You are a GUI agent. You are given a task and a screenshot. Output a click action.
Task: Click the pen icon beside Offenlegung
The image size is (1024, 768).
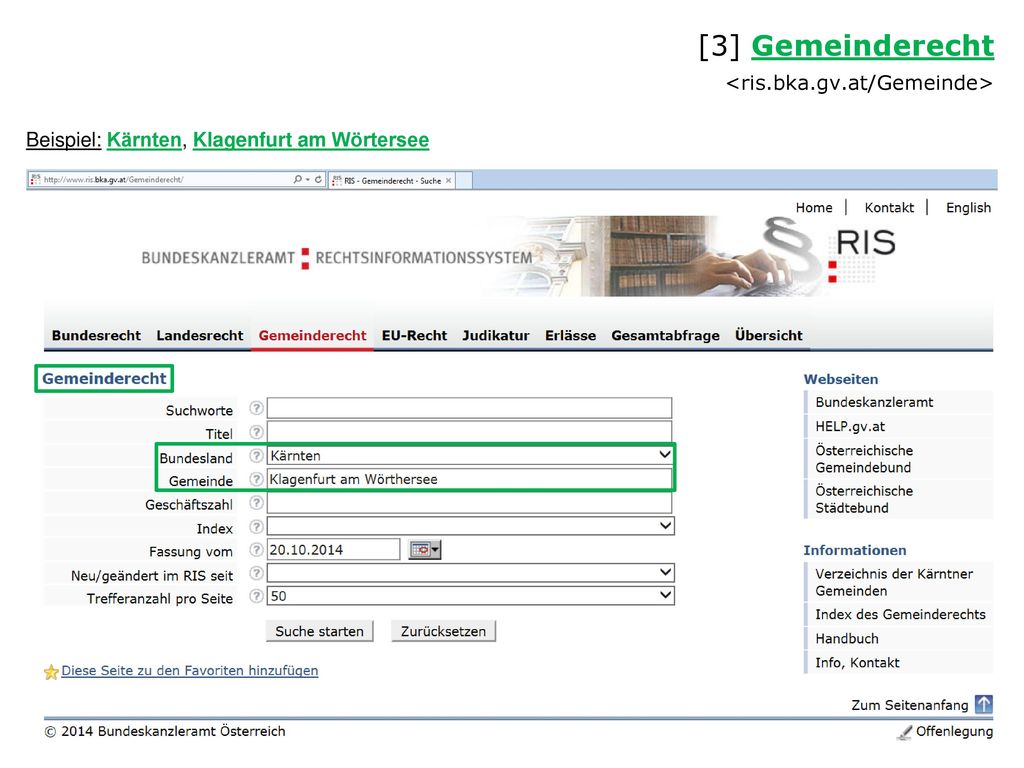(x=904, y=733)
